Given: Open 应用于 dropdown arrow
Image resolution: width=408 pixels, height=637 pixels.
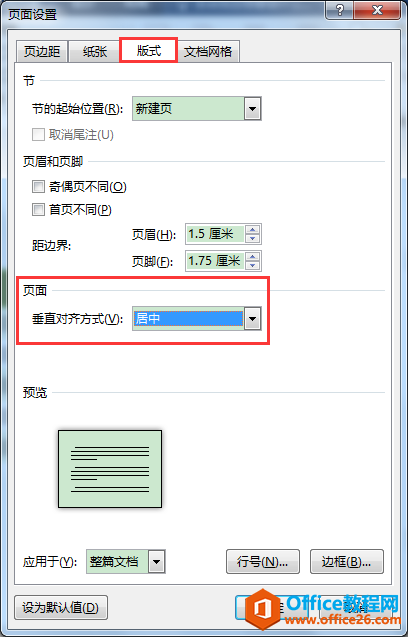Looking at the screenshot, I should 156,562.
